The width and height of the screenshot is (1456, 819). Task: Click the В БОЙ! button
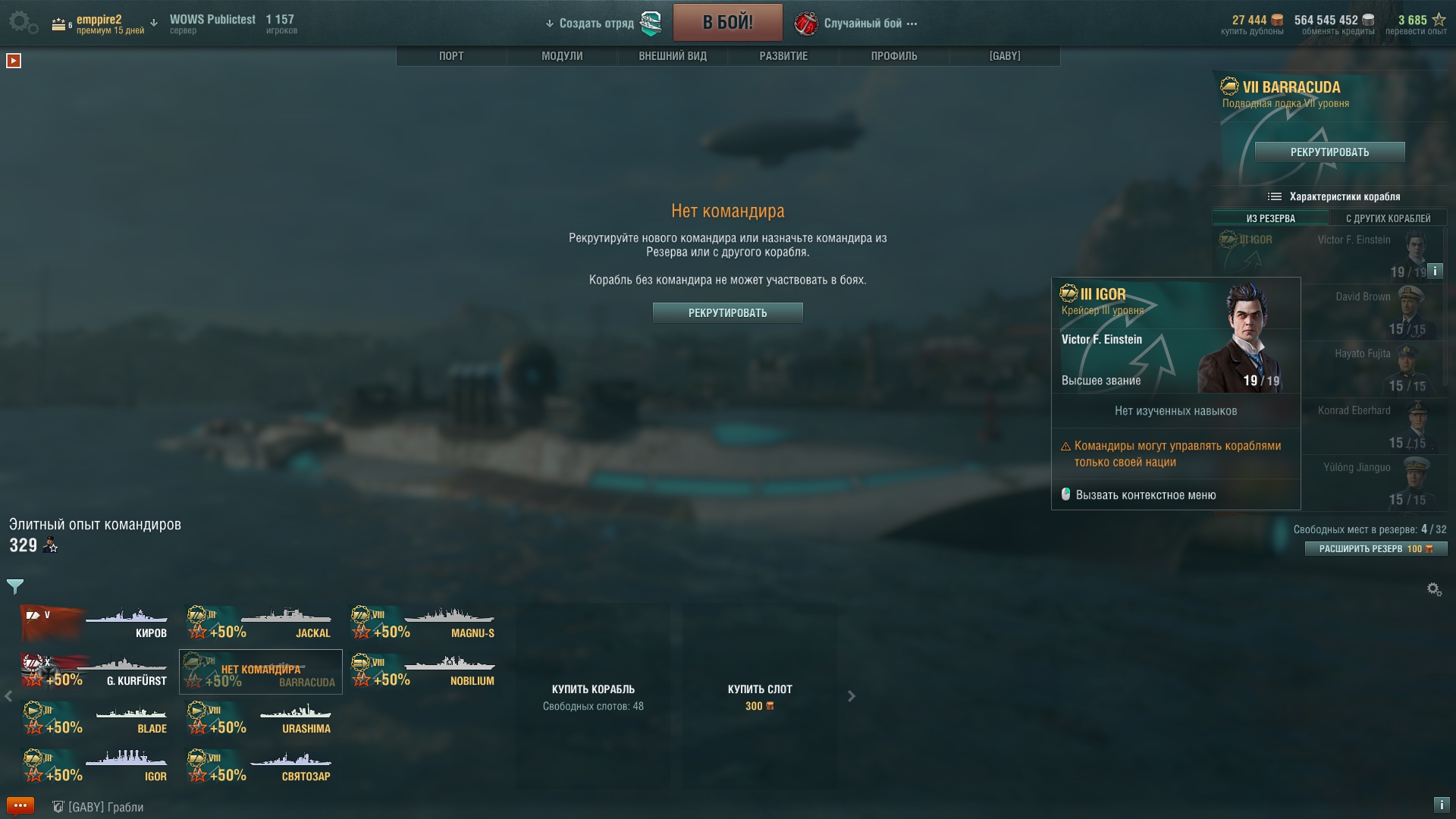click(x=728, y=23)
